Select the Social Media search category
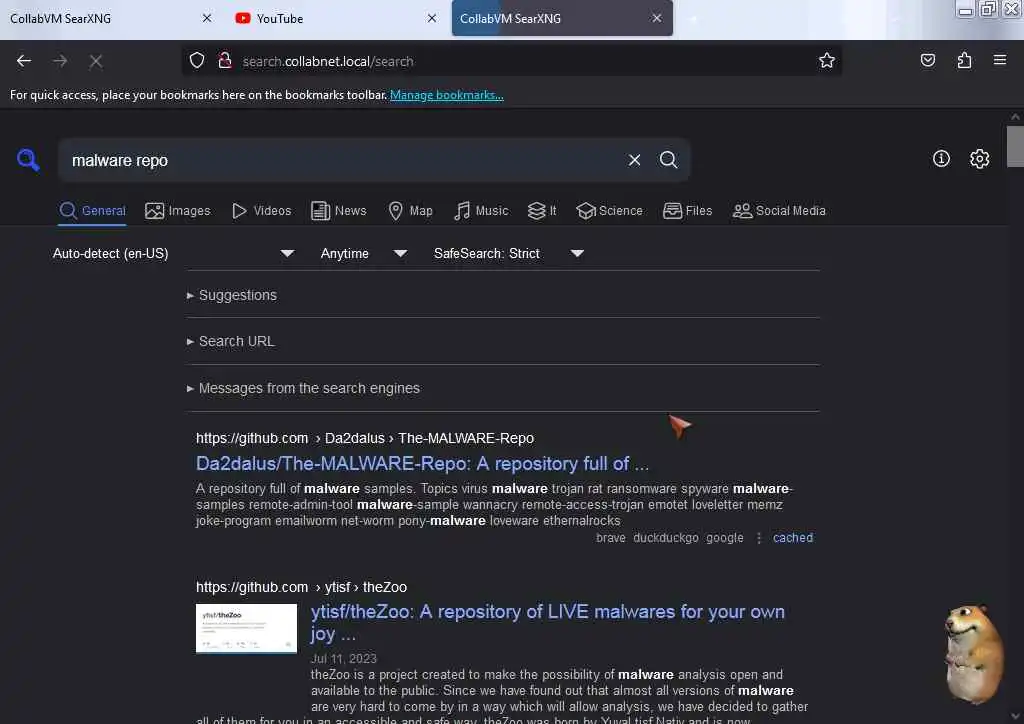The image size is (1024, 724). [779, 211]
